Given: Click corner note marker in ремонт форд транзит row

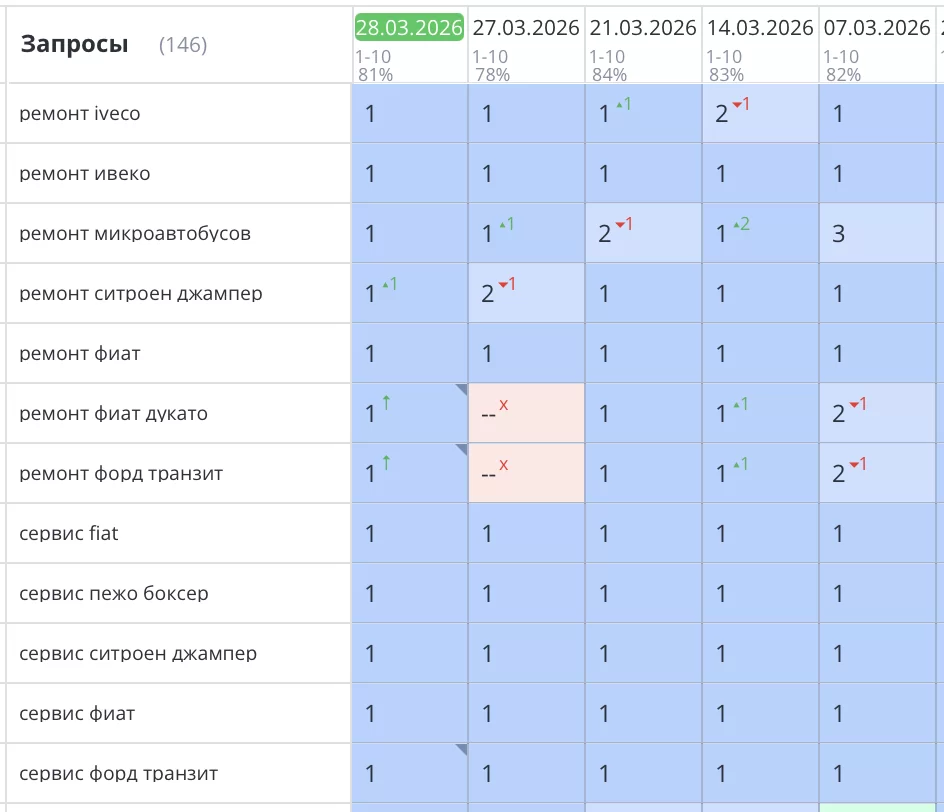Looking at the screenshot, I should (462, 449).
